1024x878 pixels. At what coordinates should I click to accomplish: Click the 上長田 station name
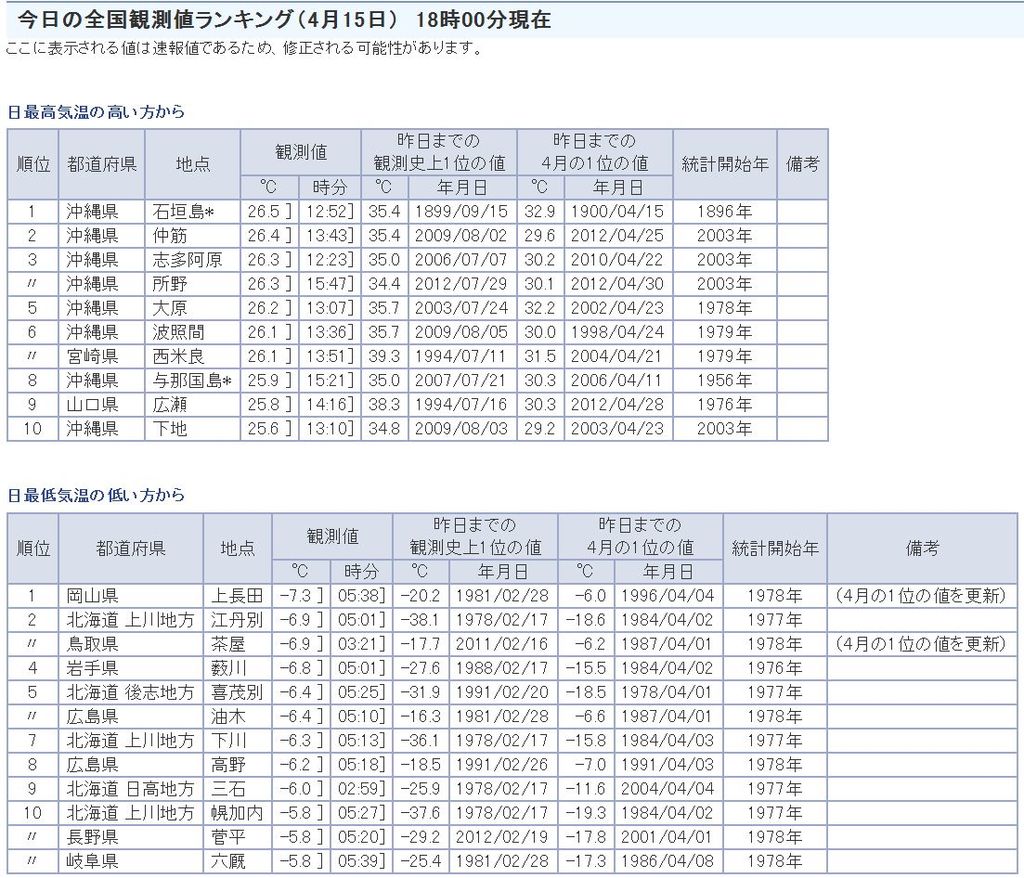237,596
